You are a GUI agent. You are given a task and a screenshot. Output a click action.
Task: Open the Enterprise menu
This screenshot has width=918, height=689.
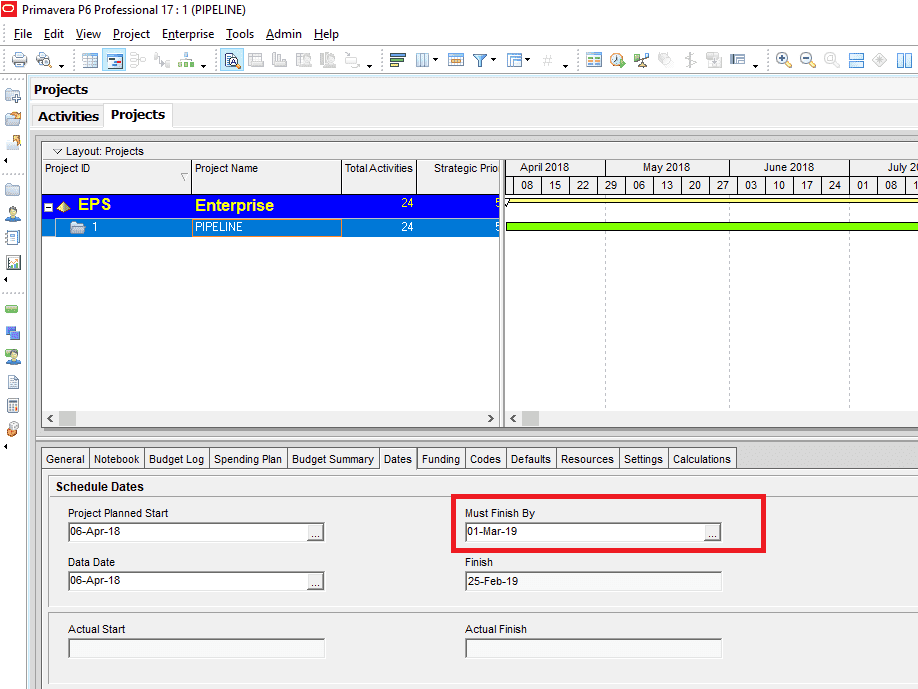point(188,34)
